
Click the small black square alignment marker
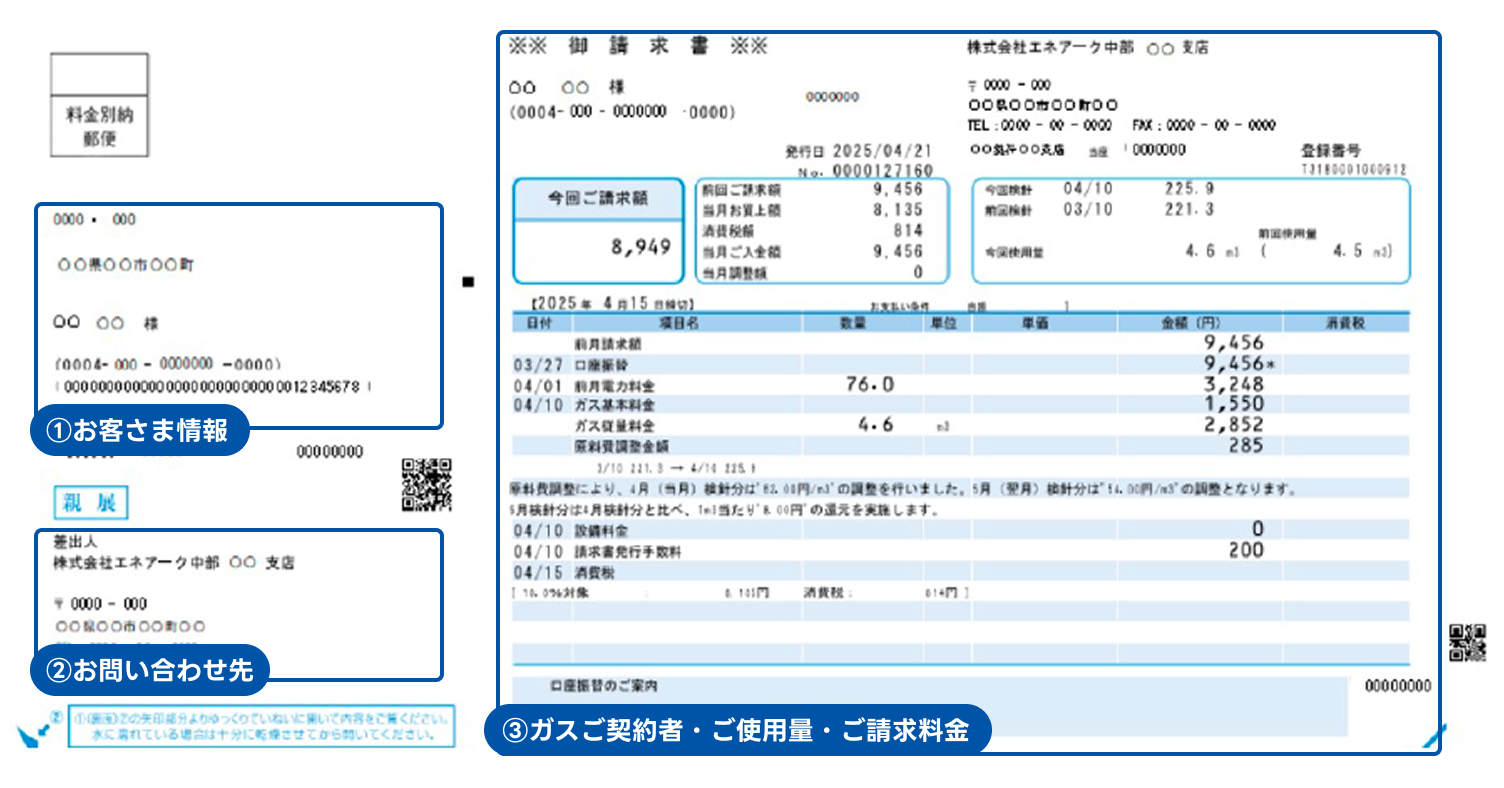coord(467,282)
